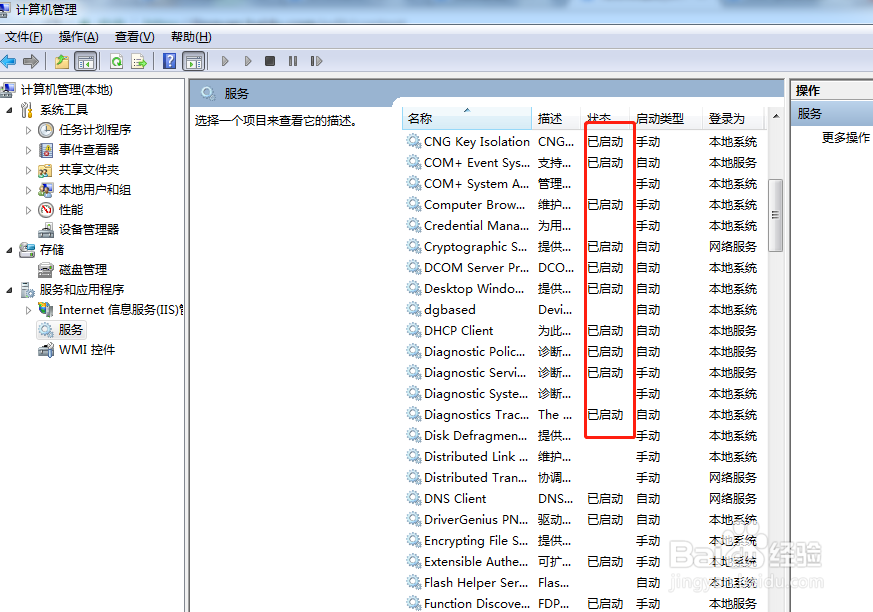
Task: Open 设备管理器 in the tree
Action: coord(89,229)
